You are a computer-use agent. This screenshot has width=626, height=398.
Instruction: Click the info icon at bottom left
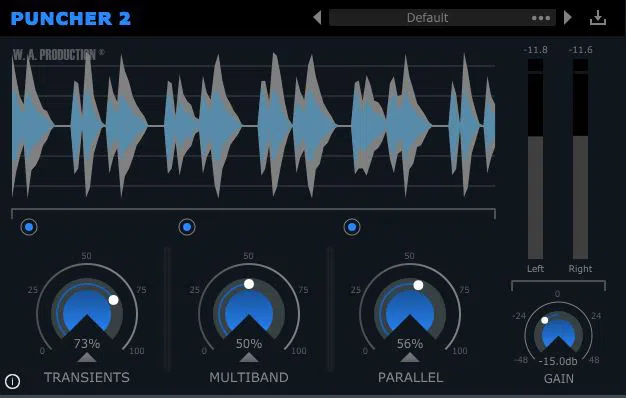(x=13, y=382)
